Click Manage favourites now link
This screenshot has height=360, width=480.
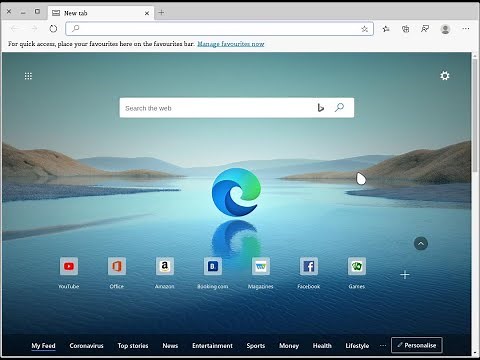(x=231, y=44)
